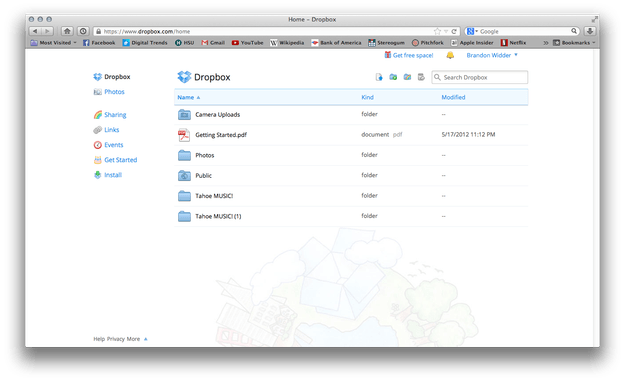
Task: Click the browser home button
Action: [67, 31]
